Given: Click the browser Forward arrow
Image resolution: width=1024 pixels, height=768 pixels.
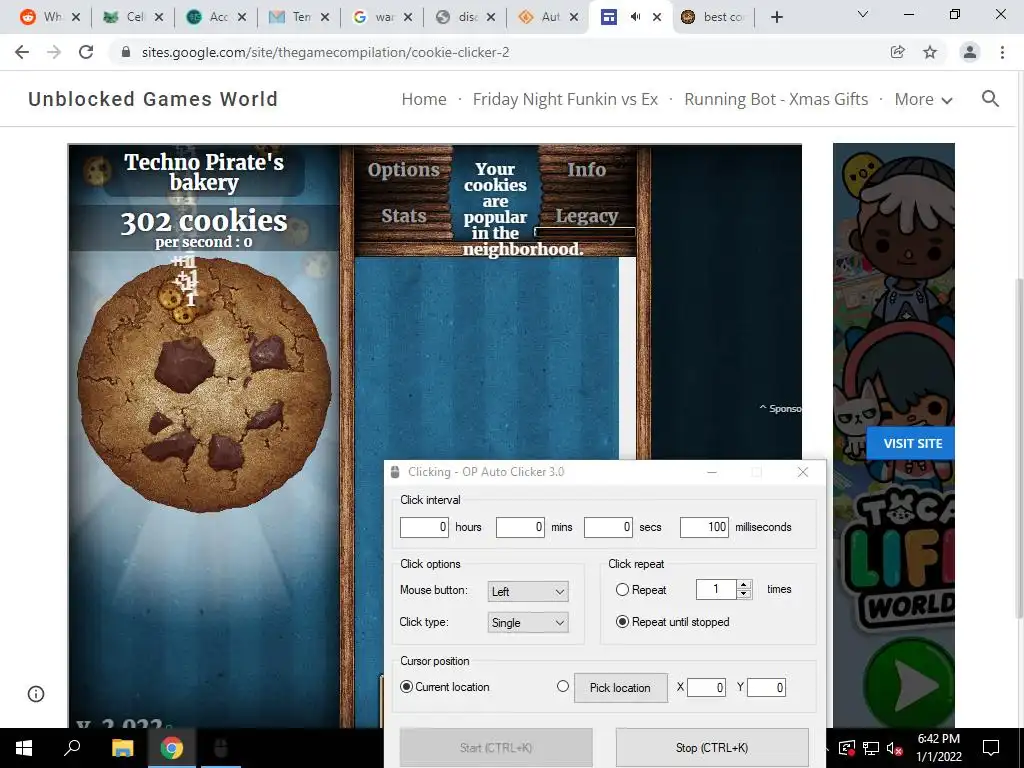Looking at the screenshot, I should coord(54,52).
